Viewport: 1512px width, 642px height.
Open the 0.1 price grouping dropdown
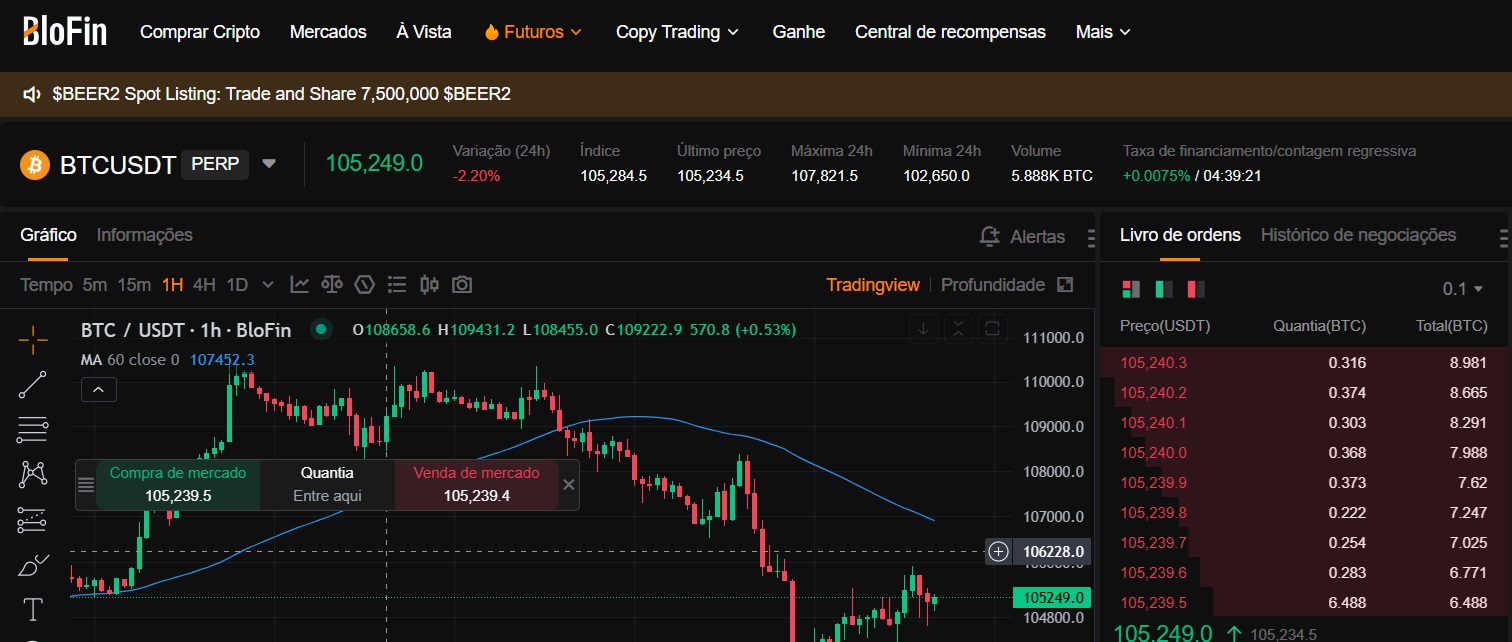point(1463,289)
